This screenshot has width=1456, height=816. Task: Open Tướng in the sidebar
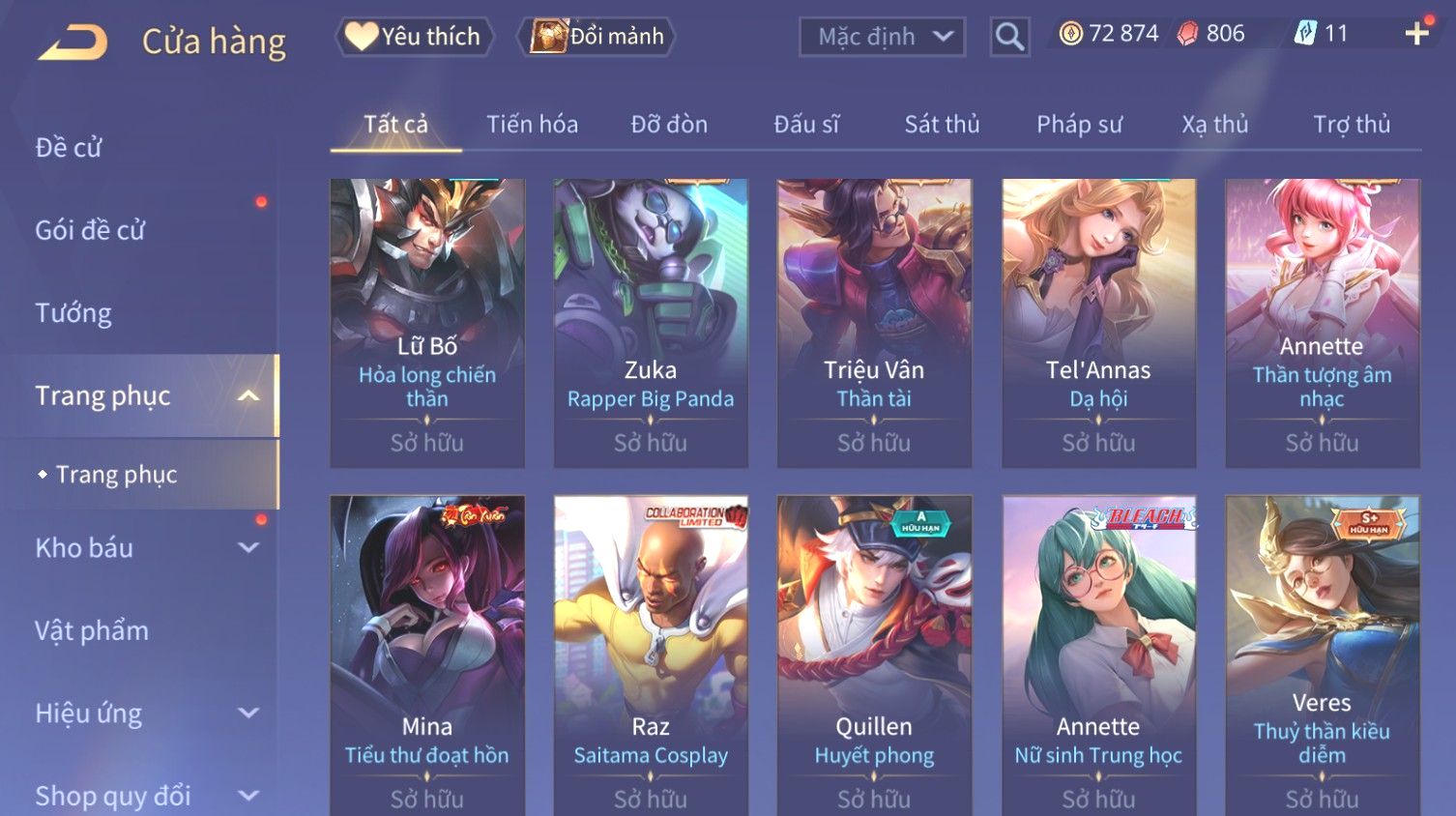coord(73,313)
